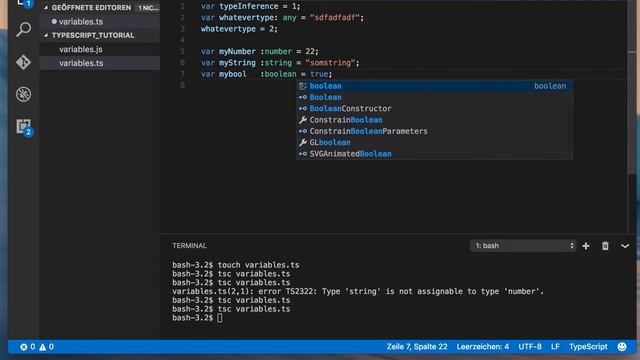Choose 'GLboolean' suggestion

[x=434, y=142]
